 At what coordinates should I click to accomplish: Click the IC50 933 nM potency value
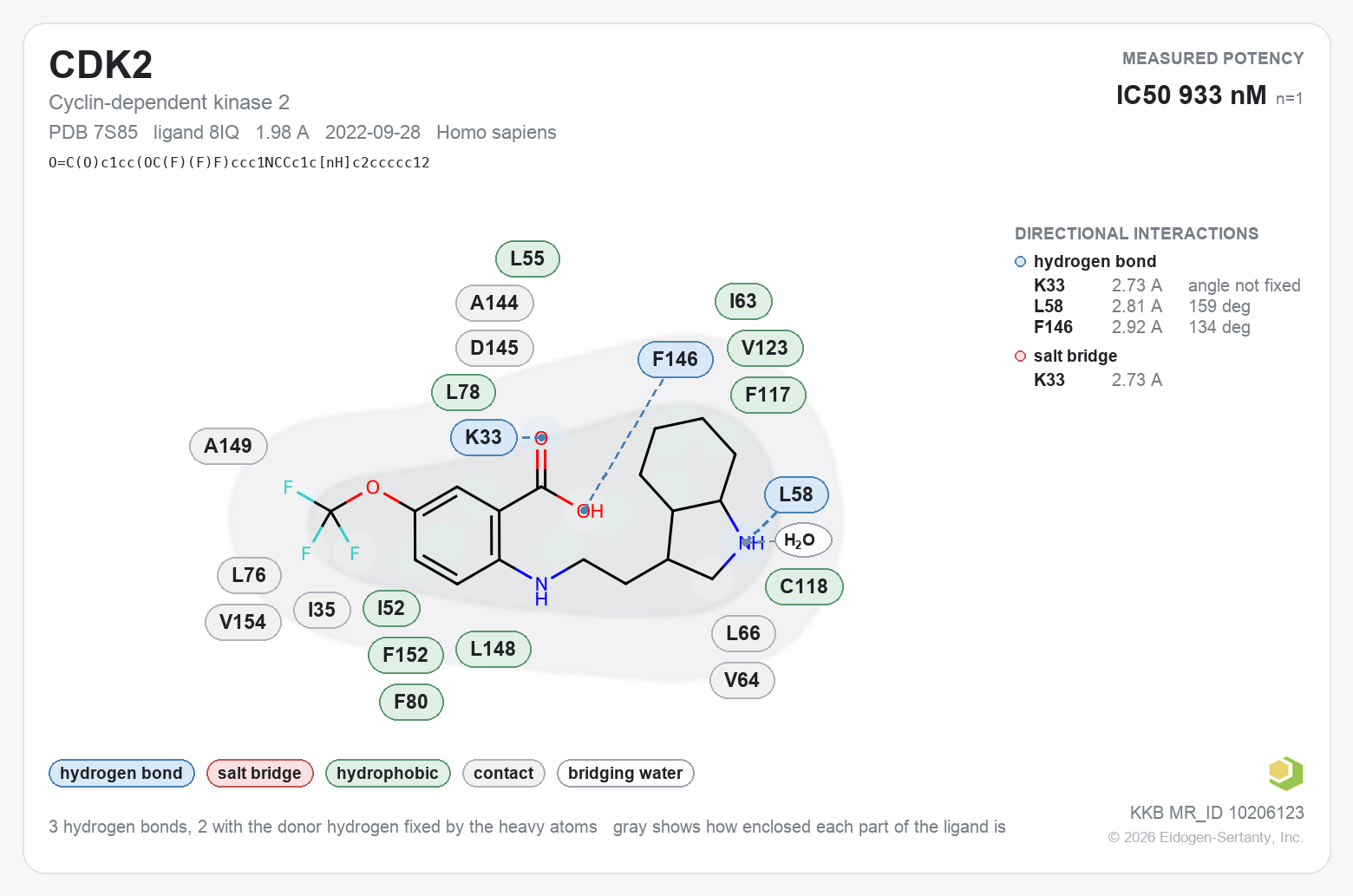point(1191,95)
